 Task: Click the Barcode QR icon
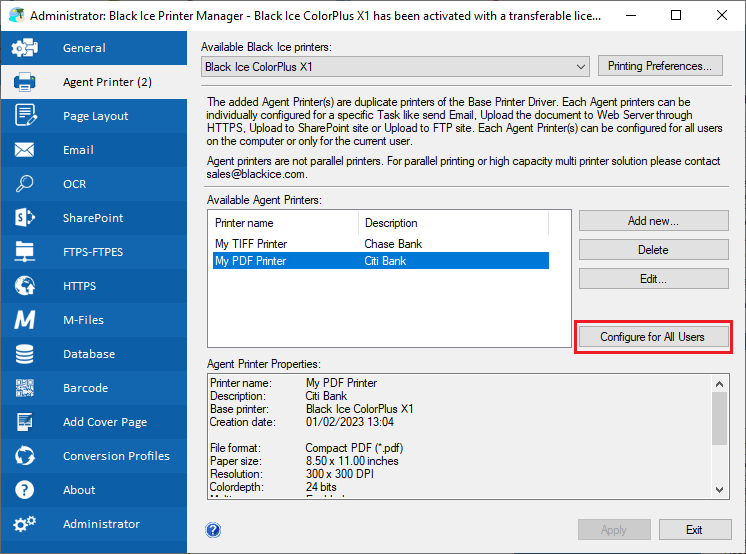pos(25,388)
